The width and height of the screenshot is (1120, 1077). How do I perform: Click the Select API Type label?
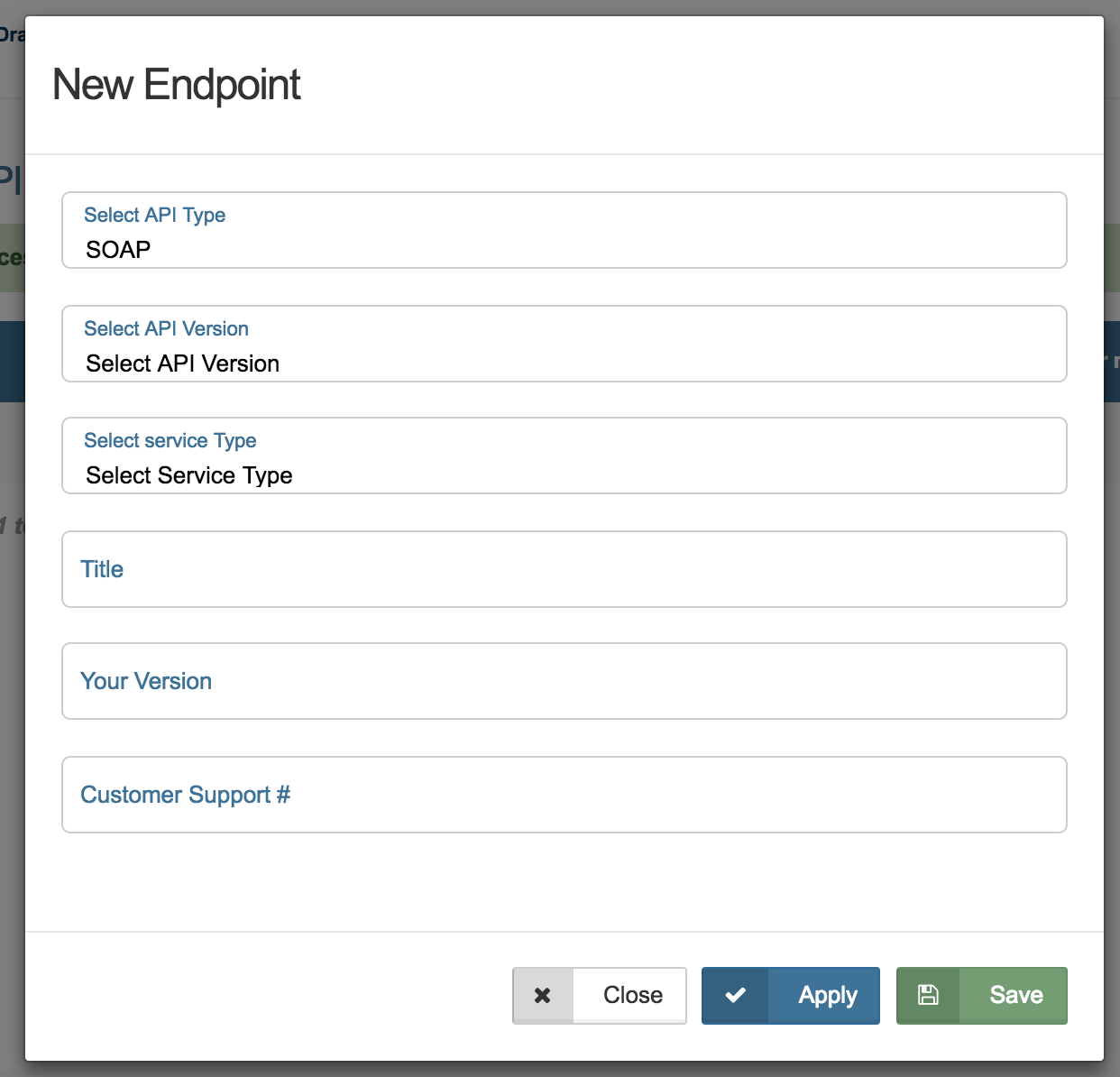[x=154, y=215]
